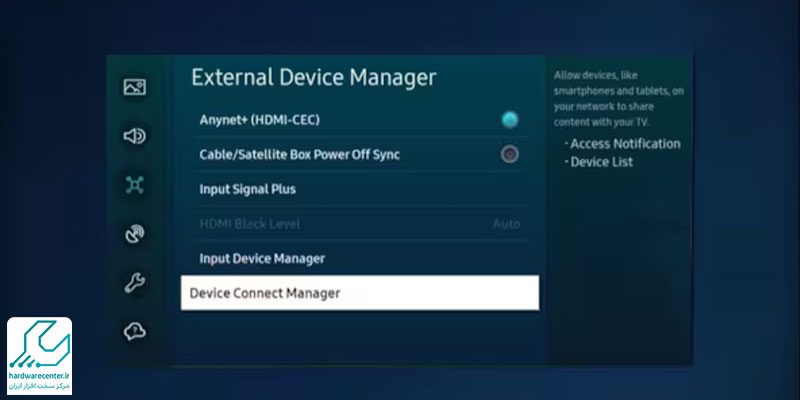The height and width of the screenshot is (400, 800).
Task: Open Input Device Manager
Action: click(x=262, y=259)
